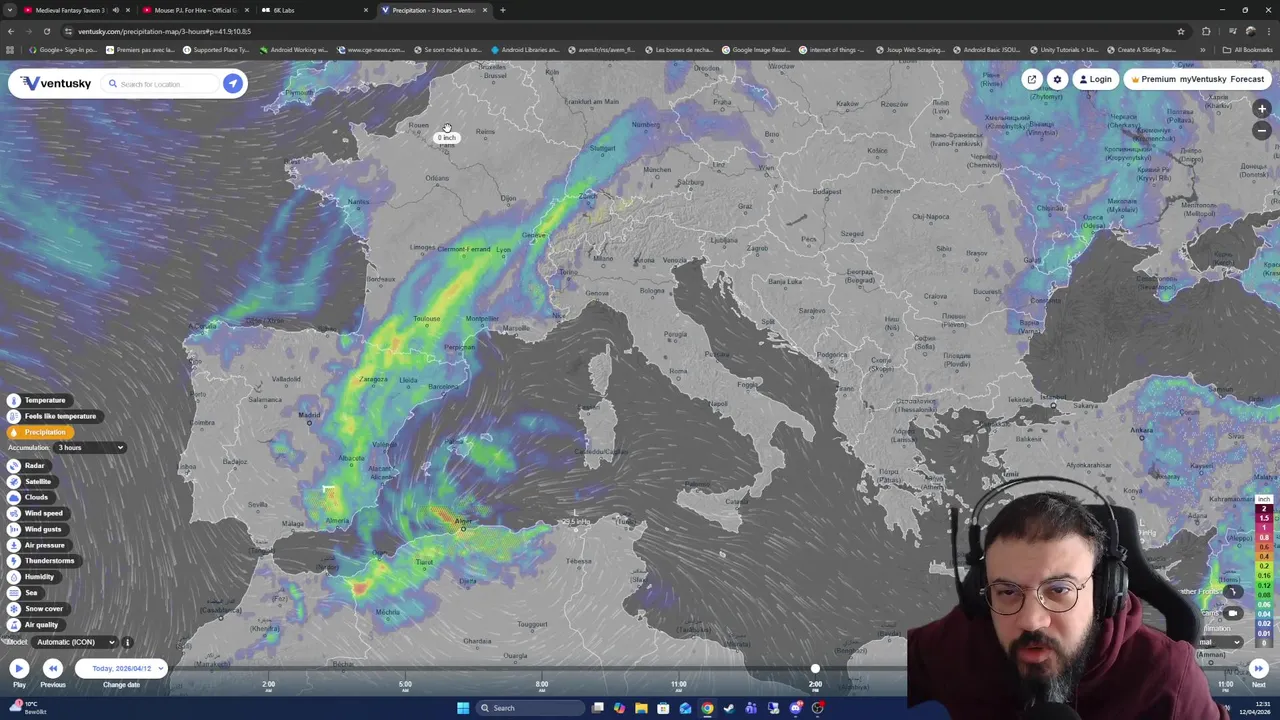This screenshot has width=1280, height=720.
Task: Open the browser Extensions puzzle icon
Action: click(1206, 31)
